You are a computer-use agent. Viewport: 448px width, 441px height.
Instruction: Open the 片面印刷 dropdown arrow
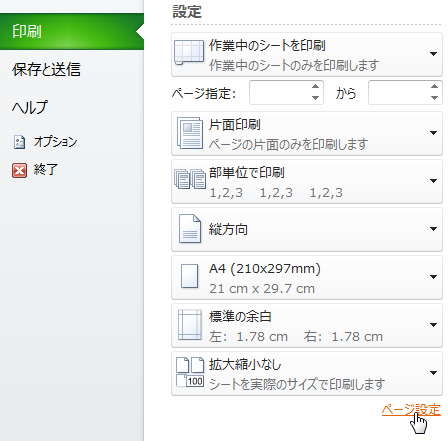(433, 133)
